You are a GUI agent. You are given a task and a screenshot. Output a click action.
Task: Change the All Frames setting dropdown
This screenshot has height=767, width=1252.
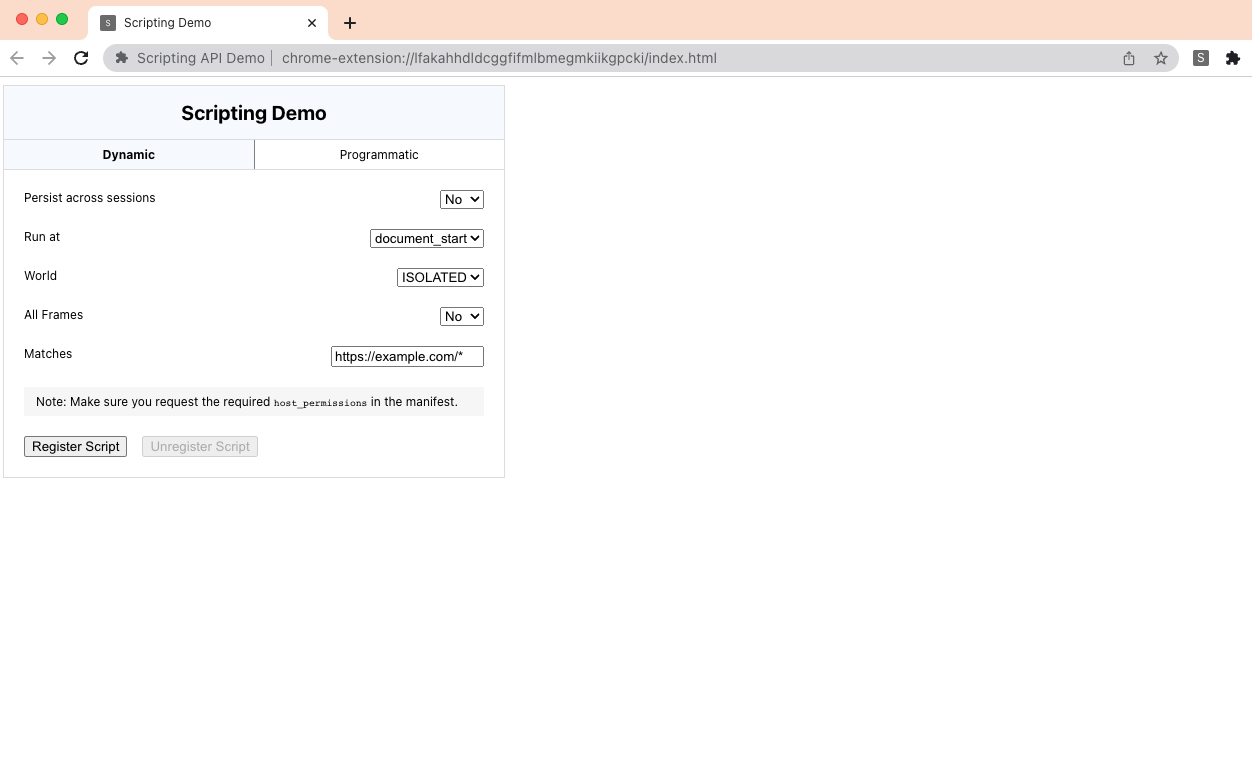461,316
